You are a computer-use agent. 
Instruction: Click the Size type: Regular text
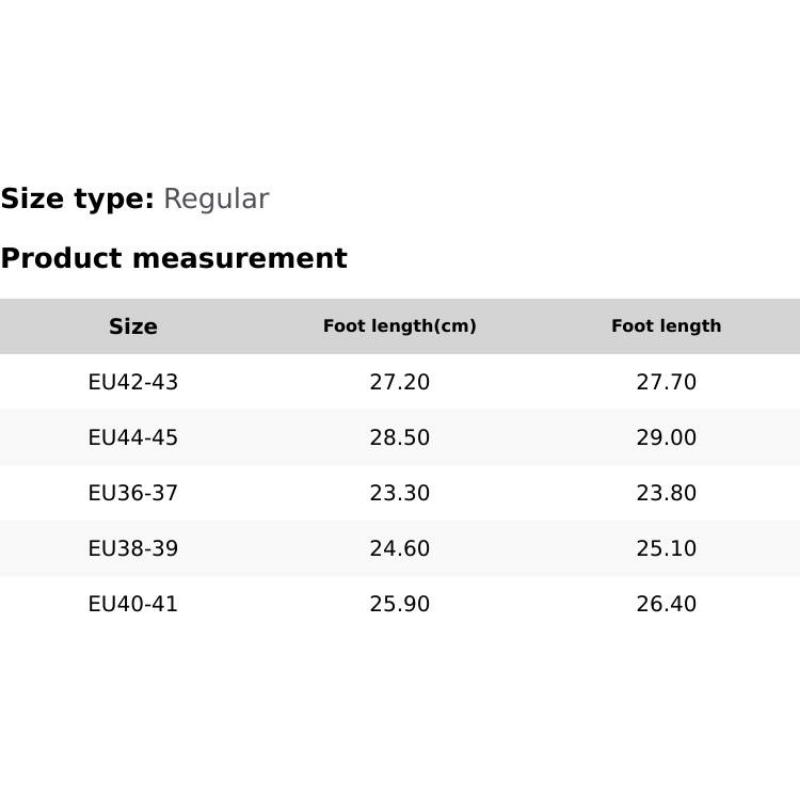pyautogui.click(x=135, y=199)
